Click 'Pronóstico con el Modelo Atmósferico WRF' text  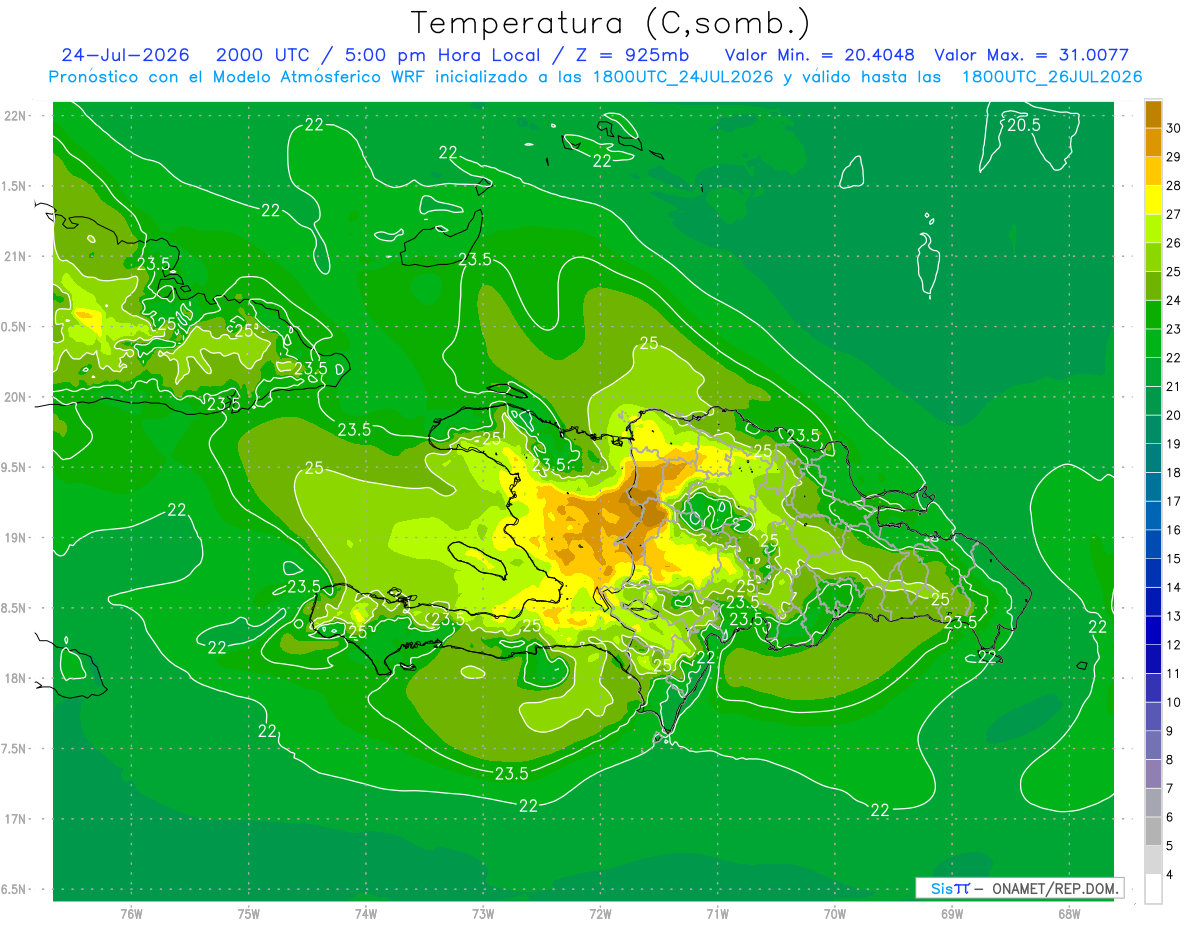[x=236, y=77]
